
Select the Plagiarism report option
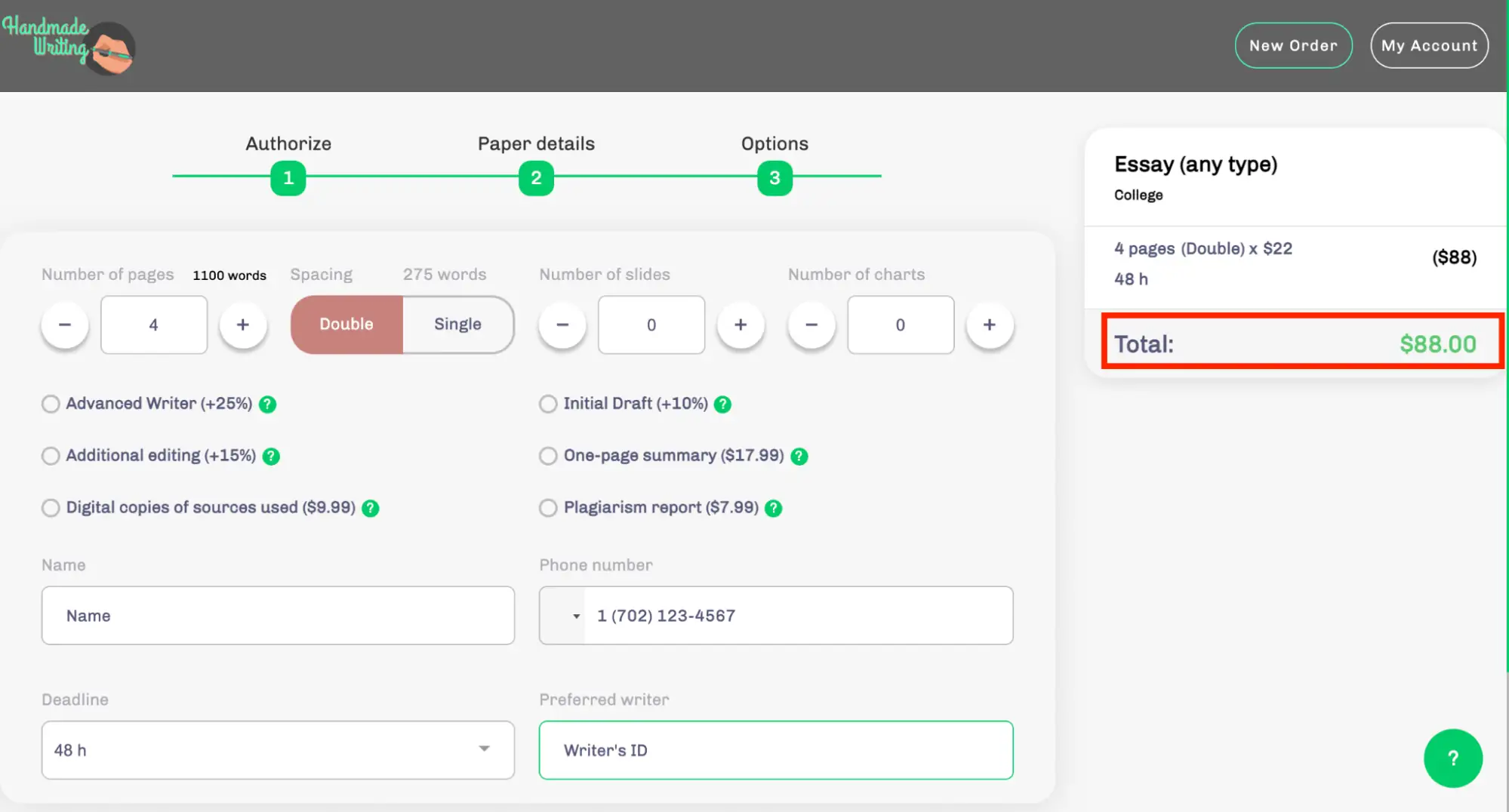pyautogui.click(x=548, y=509)
